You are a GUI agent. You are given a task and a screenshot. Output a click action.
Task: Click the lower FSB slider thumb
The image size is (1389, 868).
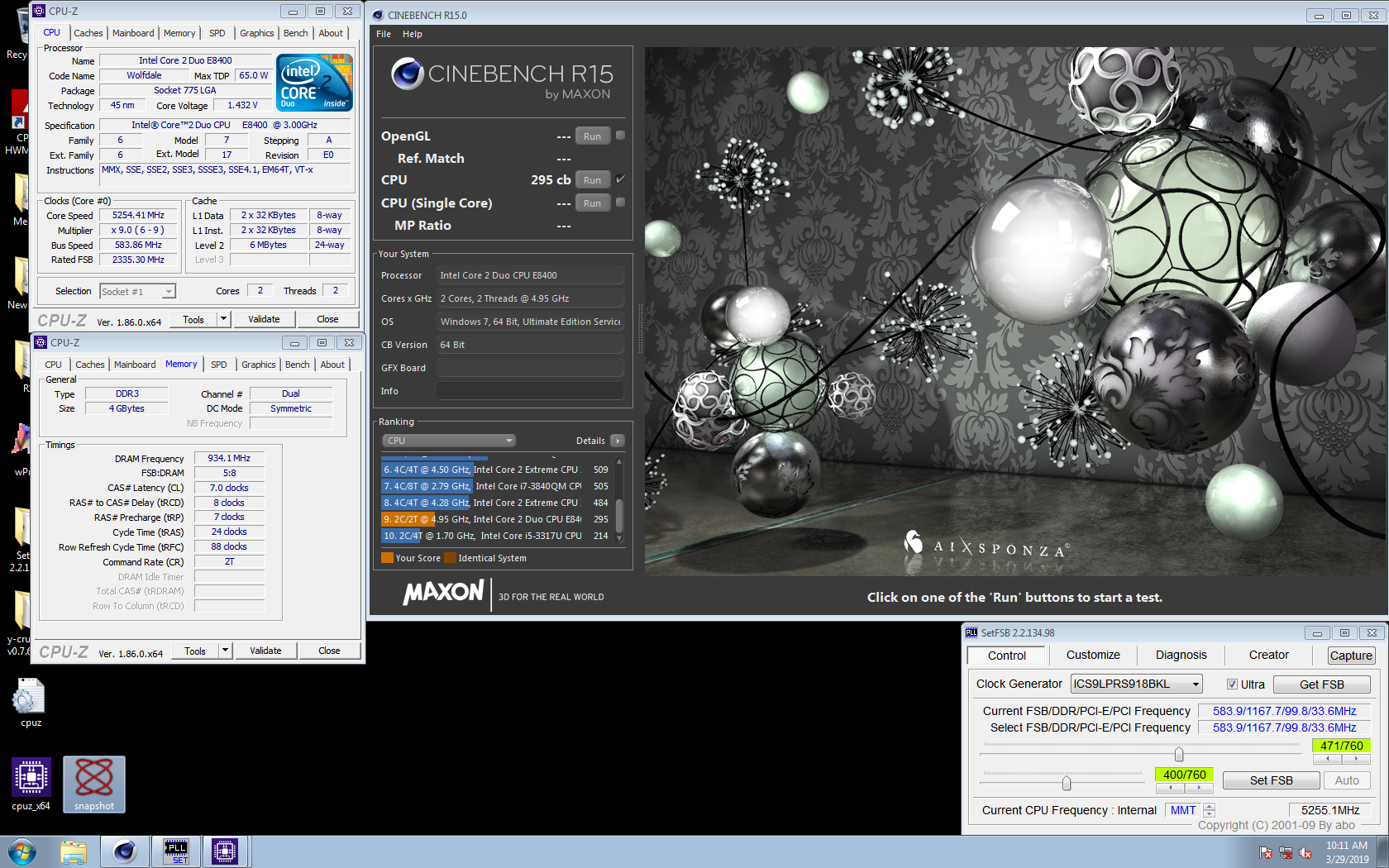coord(1067,783)
